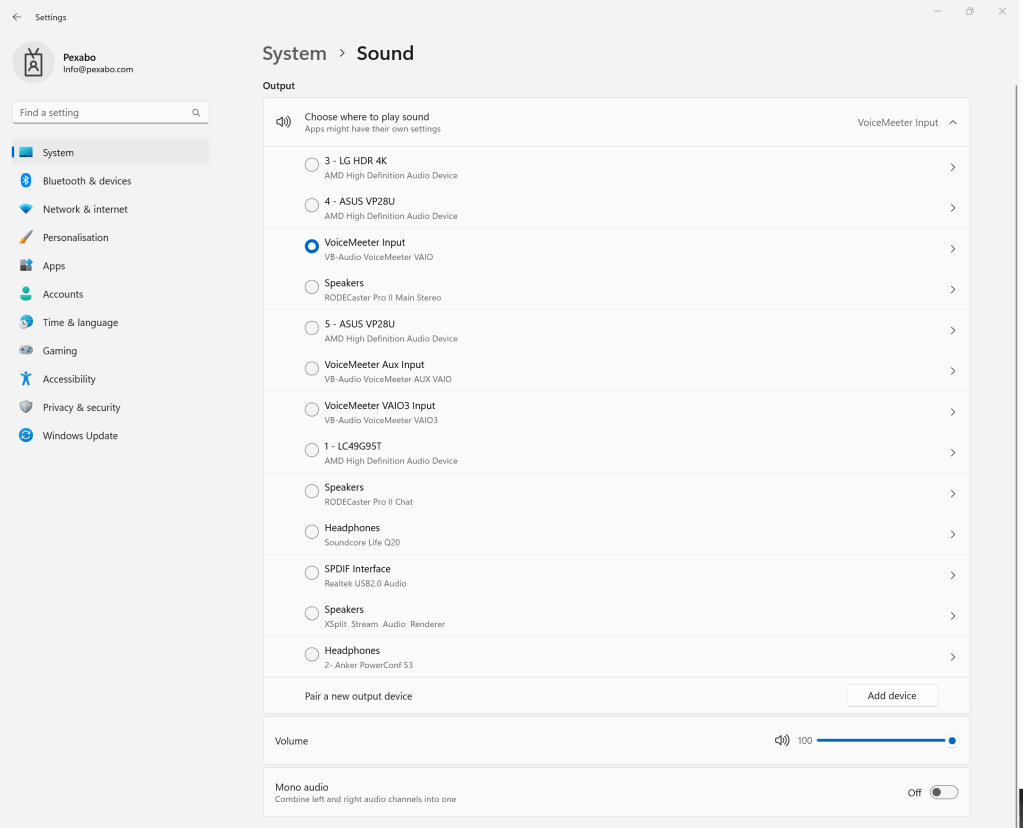Select the 3 - LG HDR 4K output device
The image size is (1023, 828).
pos(312,165)
